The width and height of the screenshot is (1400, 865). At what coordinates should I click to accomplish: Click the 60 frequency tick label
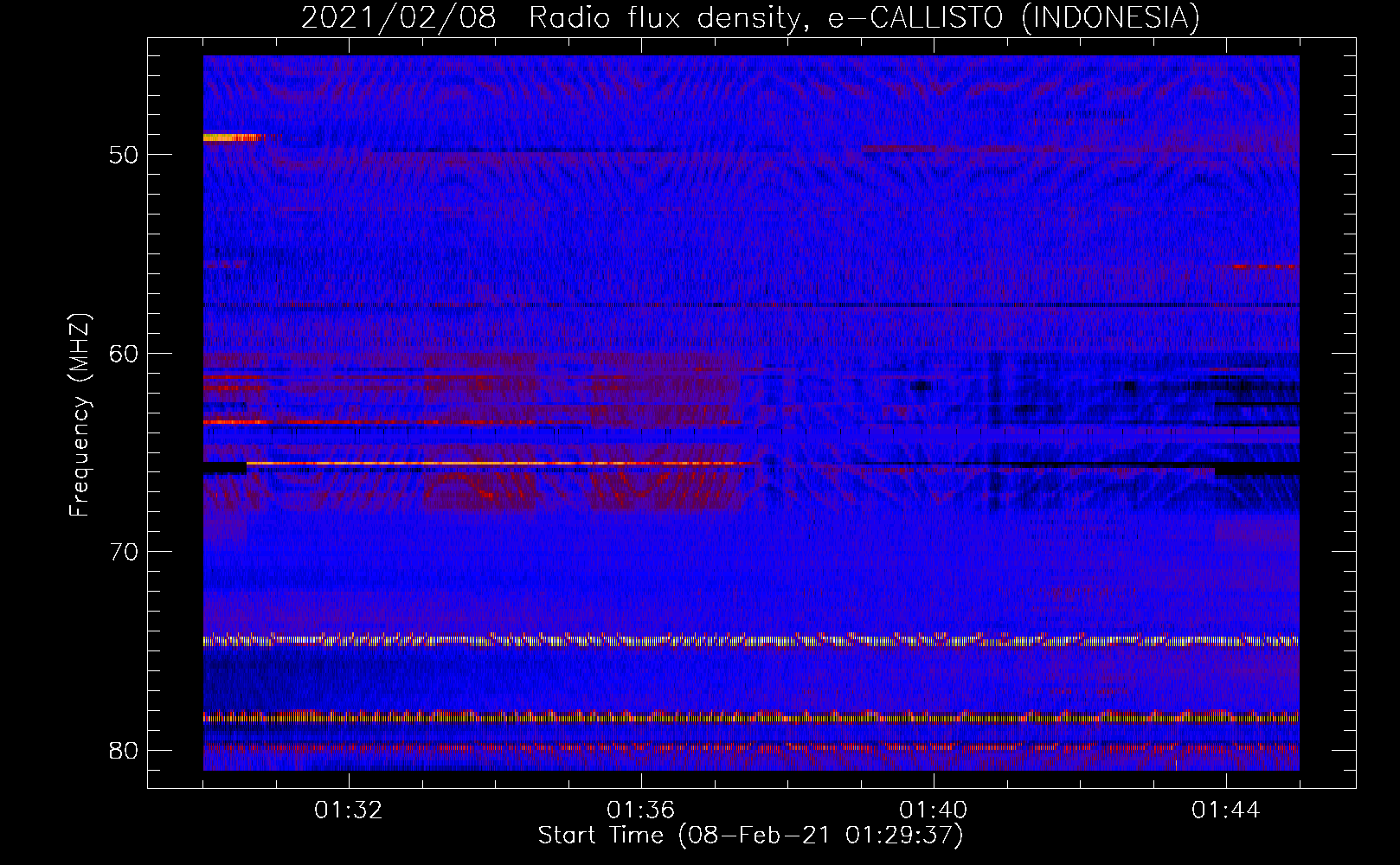tap(124, 353)
